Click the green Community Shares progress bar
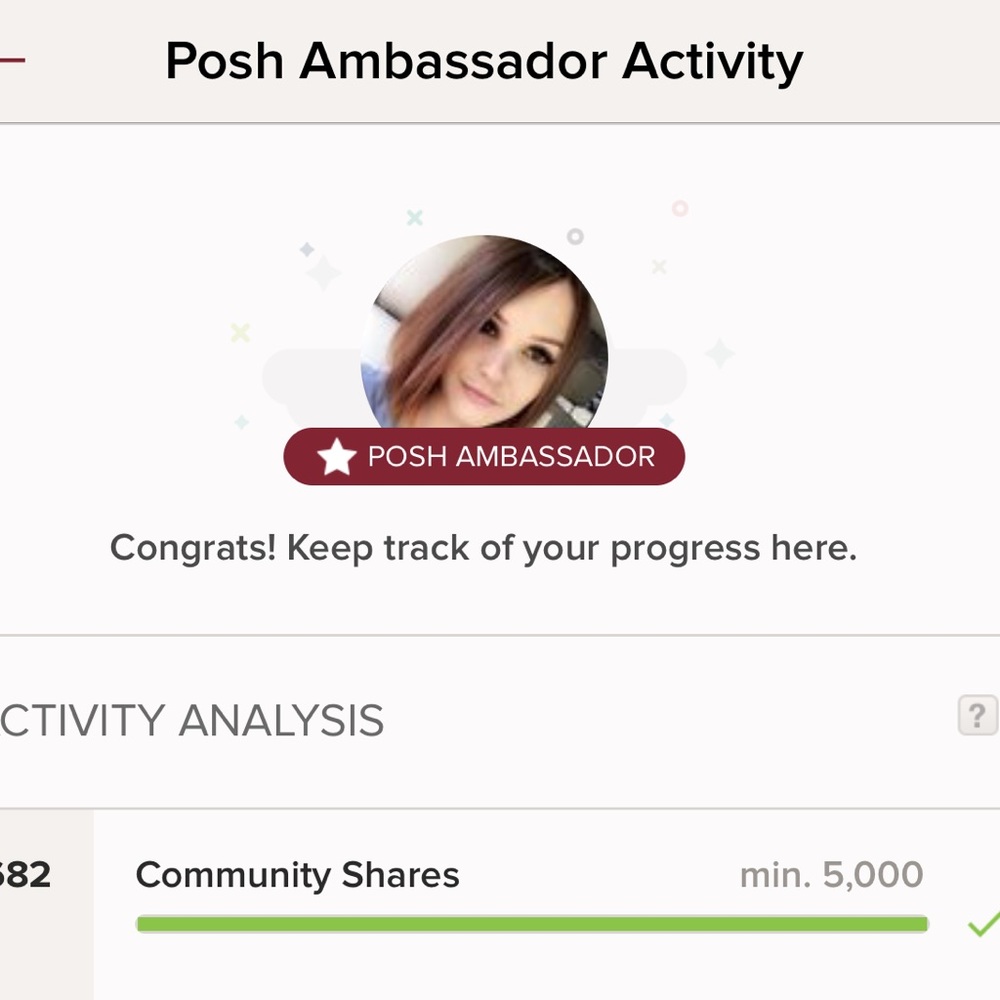 tap(532, 924)
